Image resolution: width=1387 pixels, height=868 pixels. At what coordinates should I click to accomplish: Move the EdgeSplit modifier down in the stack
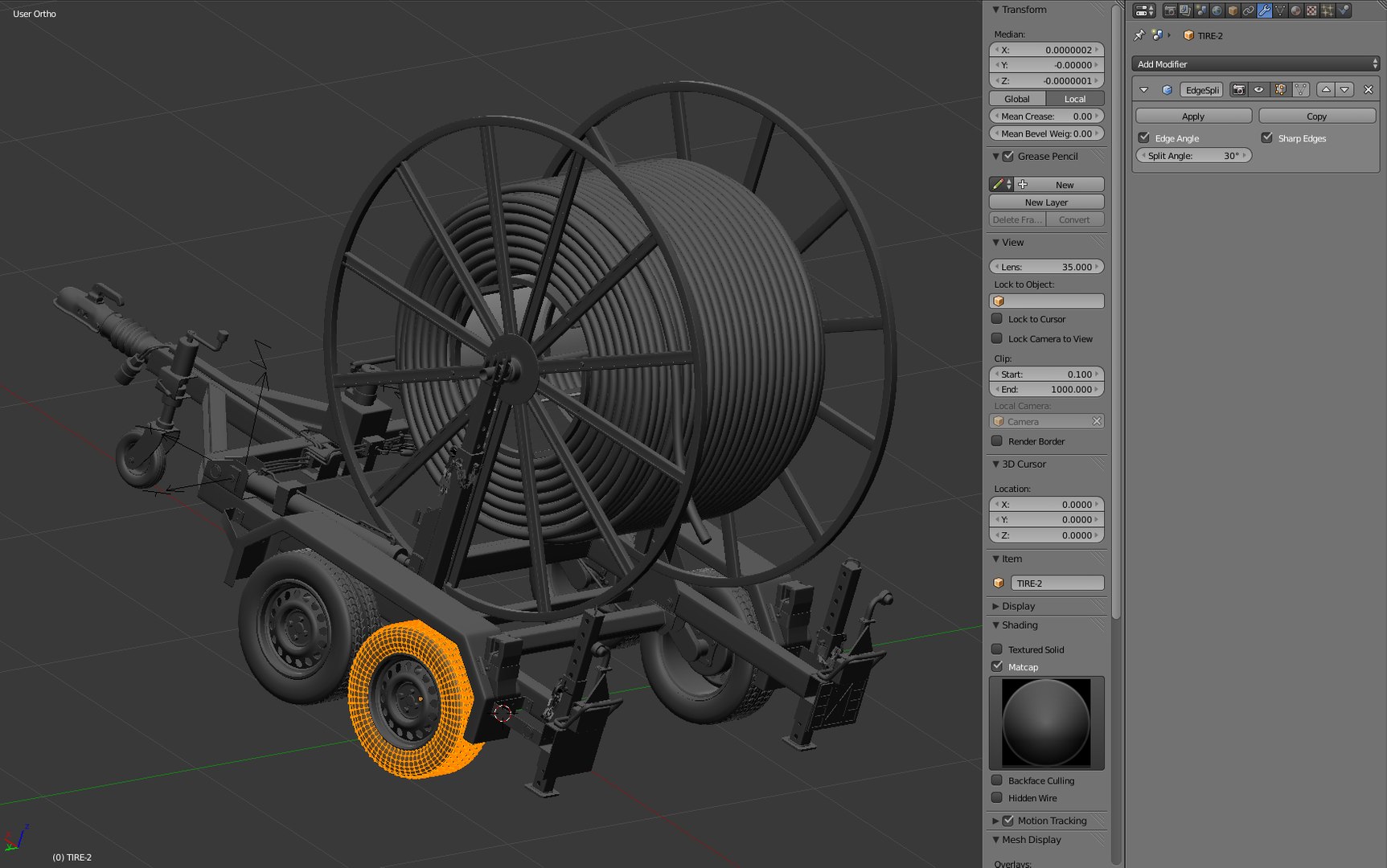tap(1344, 90)
